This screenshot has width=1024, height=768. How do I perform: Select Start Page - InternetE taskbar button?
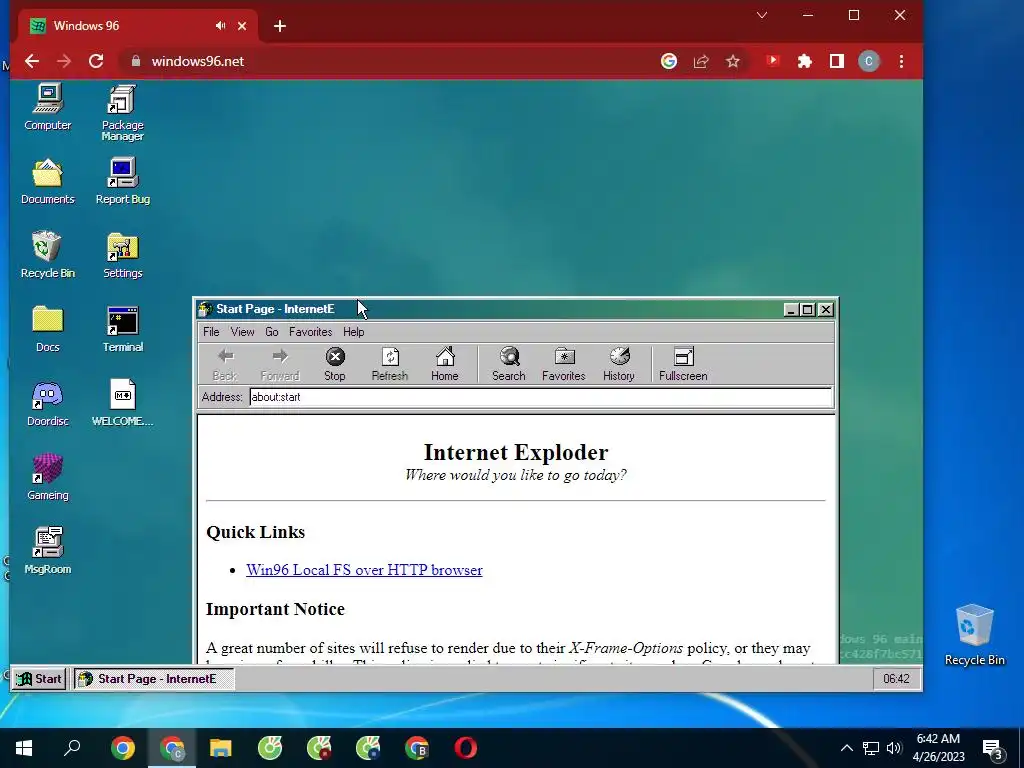click(153, 679)
